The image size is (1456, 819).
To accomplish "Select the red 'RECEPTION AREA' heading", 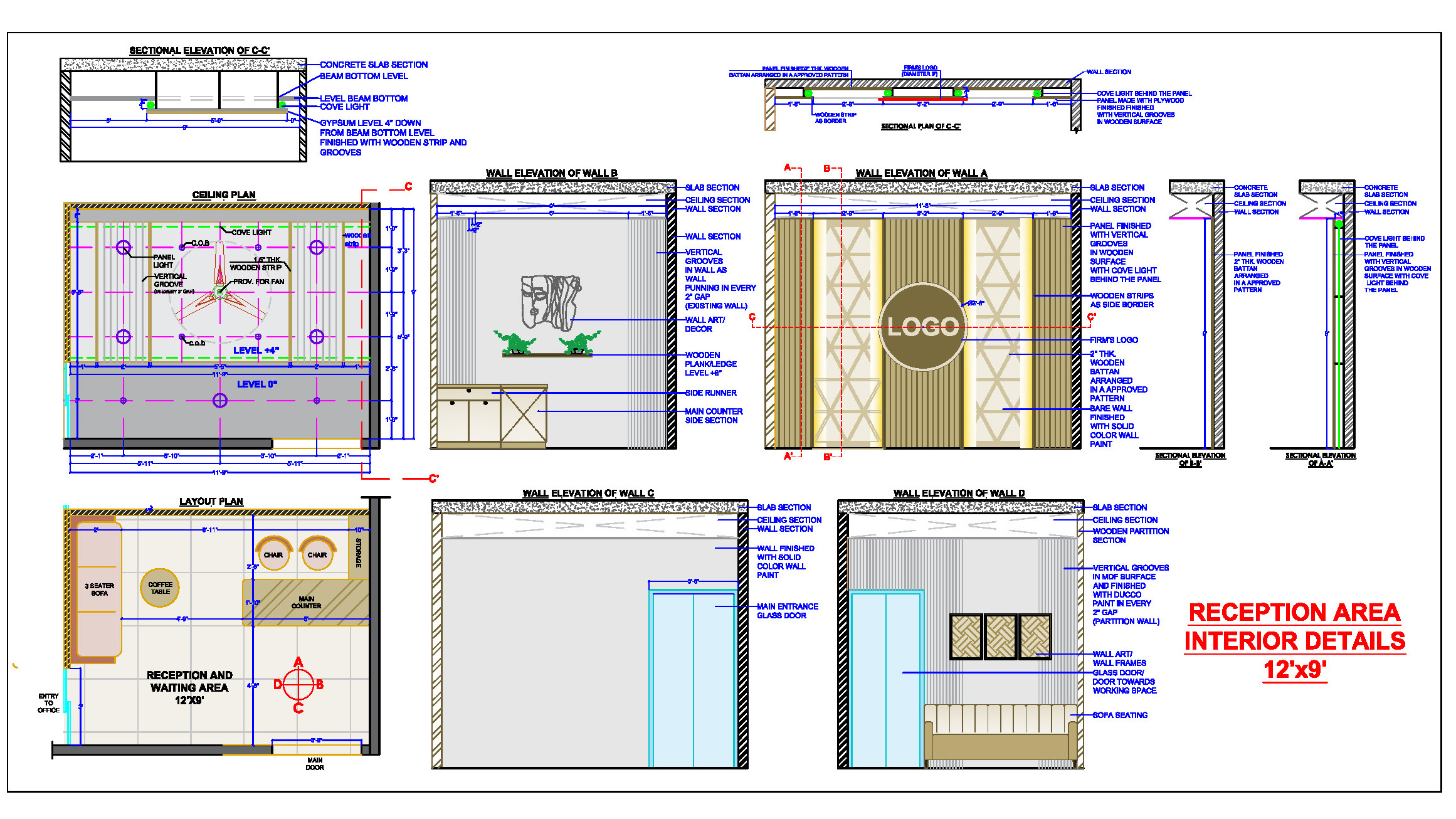I will [1294, 612].
